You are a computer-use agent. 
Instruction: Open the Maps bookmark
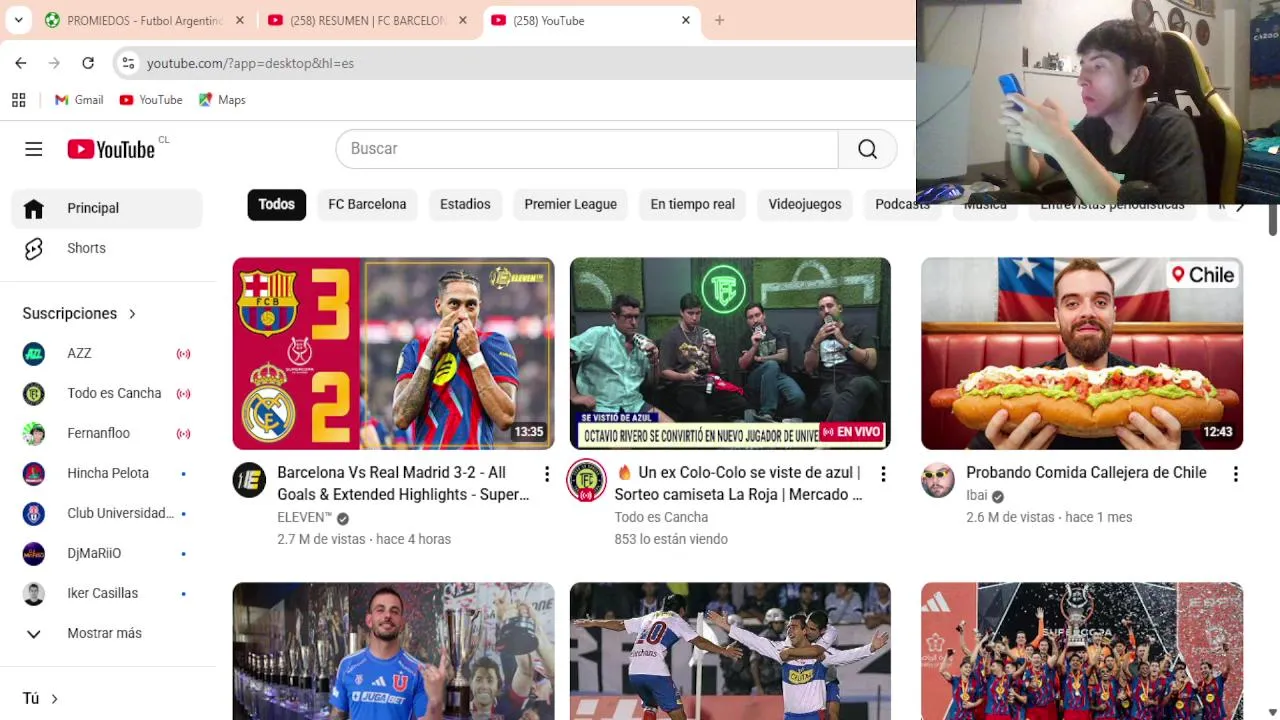[222, 100]
